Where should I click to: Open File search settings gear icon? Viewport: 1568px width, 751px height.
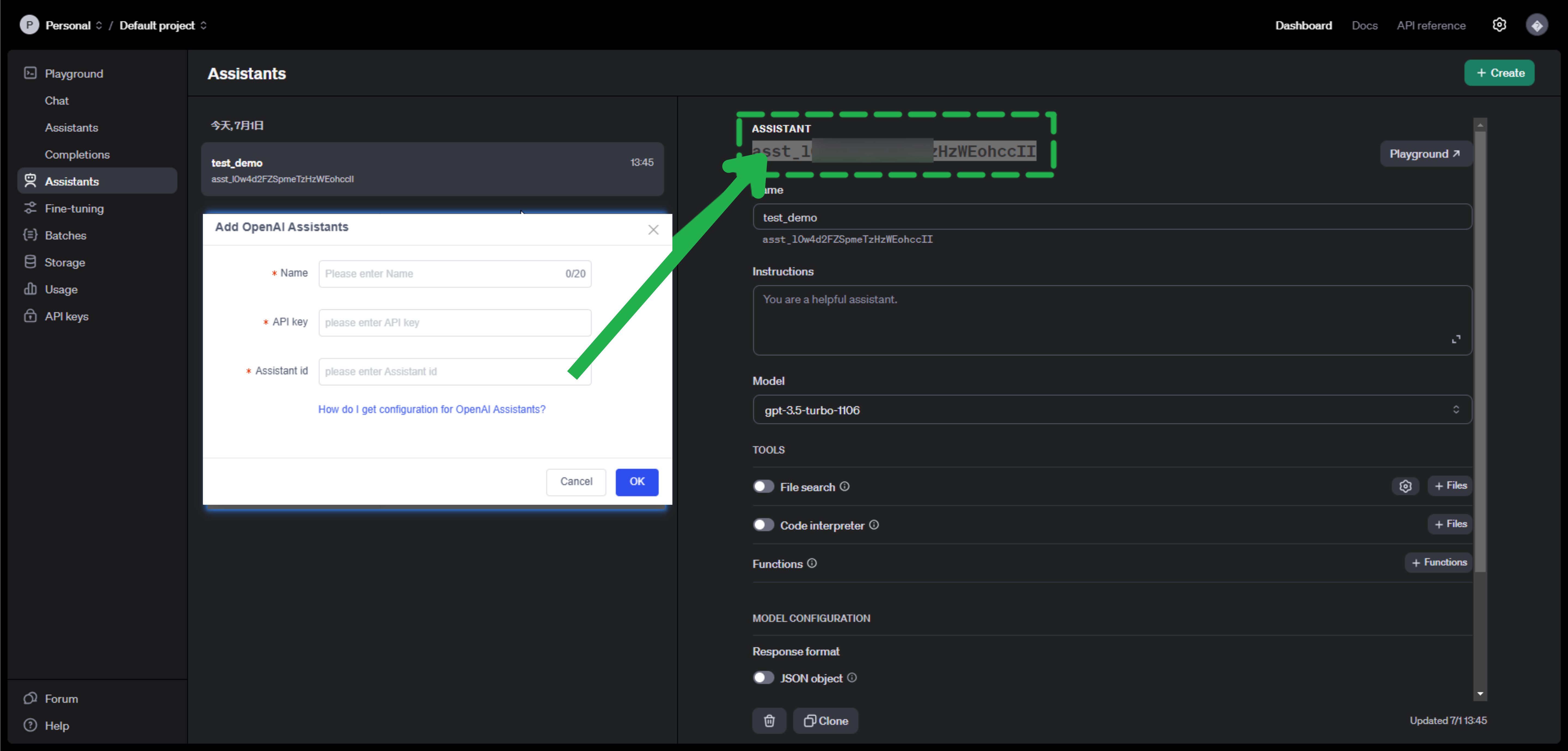pyautogui.click(x=1405, y=486)
